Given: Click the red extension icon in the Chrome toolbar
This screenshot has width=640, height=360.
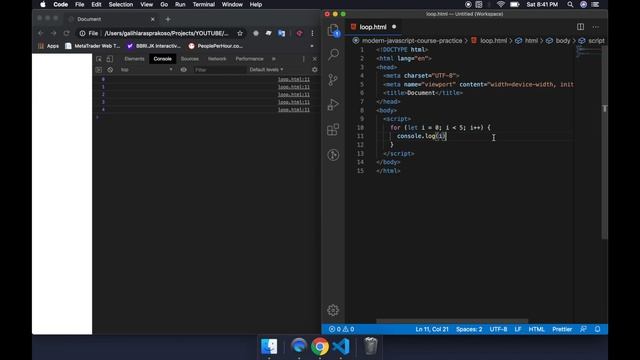Looking at the screenshot, I should click(299, 33).
